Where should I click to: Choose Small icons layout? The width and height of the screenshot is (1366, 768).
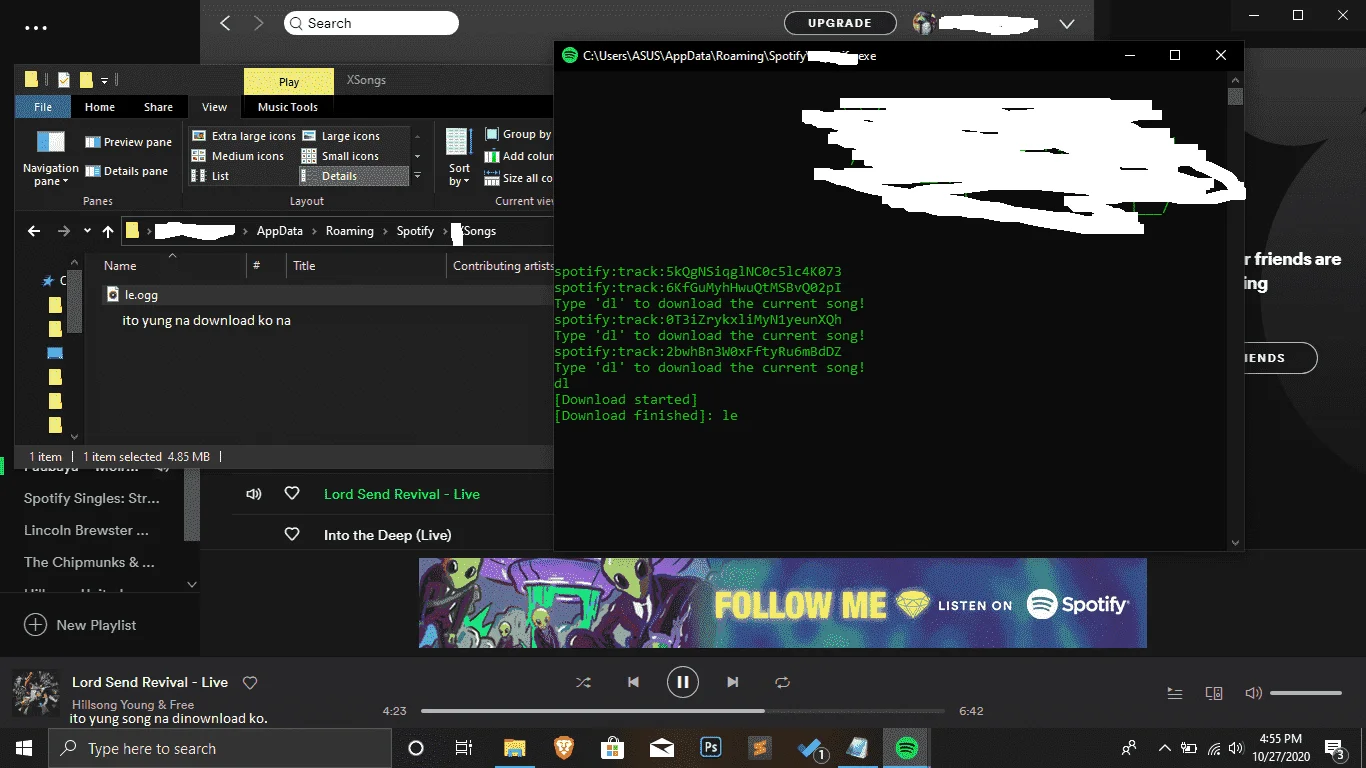tap(340, 156)
